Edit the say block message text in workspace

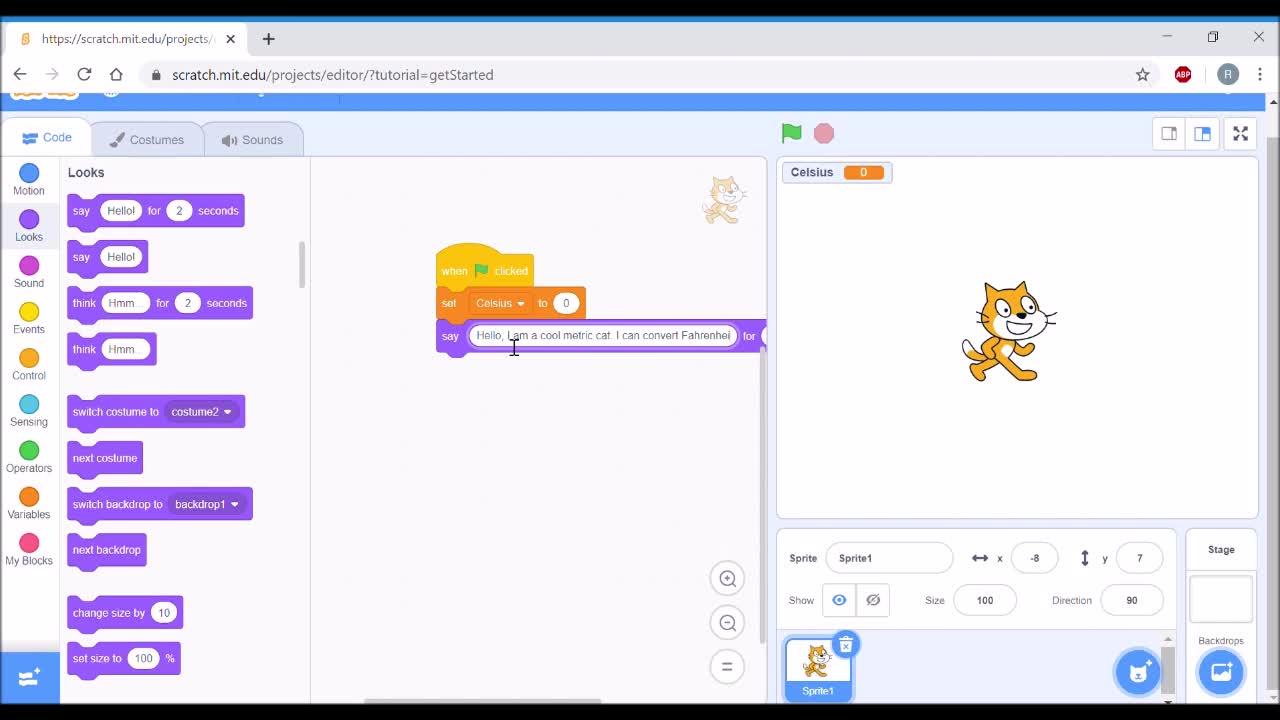(603, 335)
